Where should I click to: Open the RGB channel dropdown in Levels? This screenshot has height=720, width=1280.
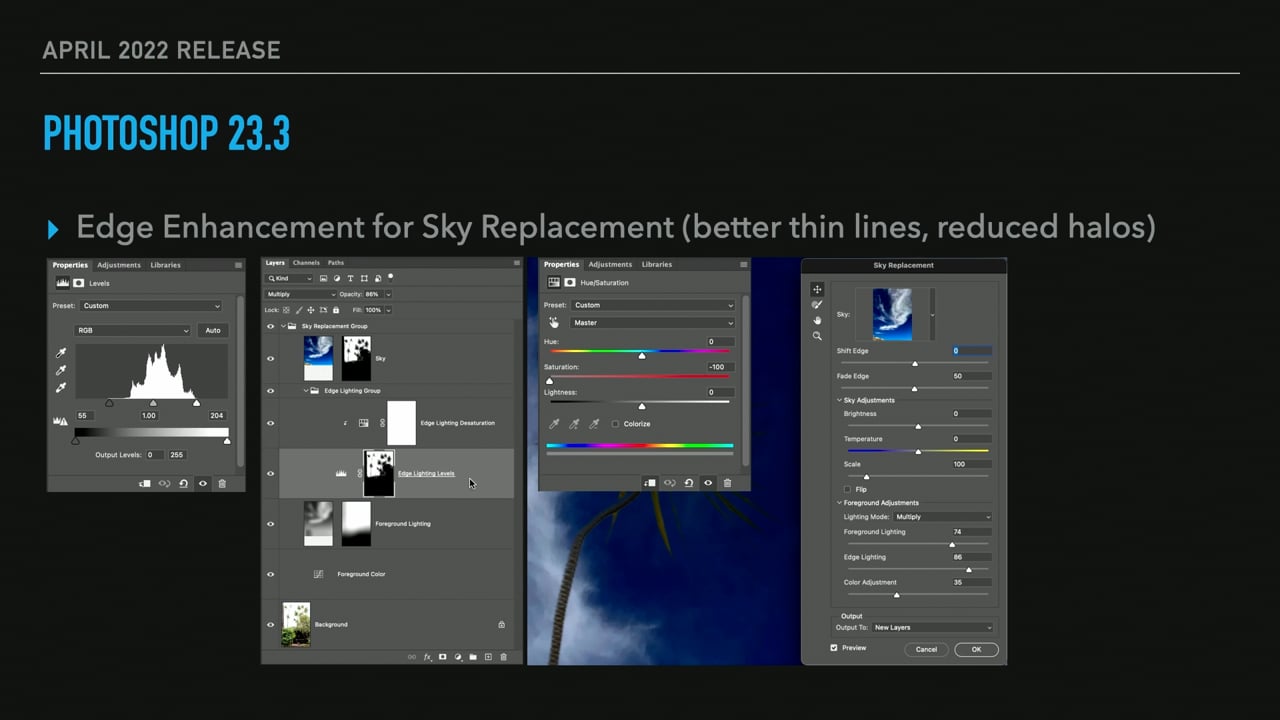click(133, 330)
